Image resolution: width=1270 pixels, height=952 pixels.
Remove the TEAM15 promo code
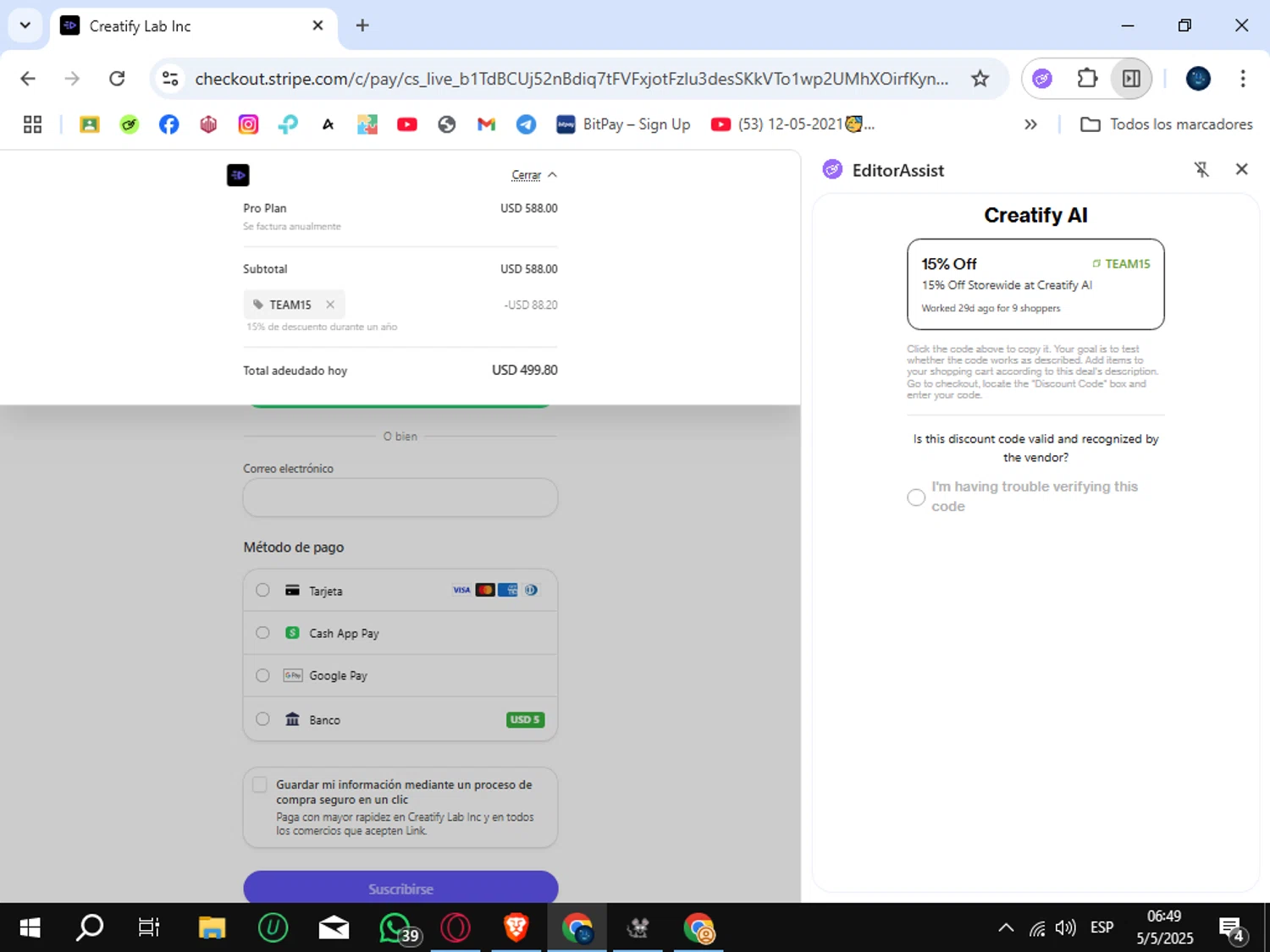click(x=330, y=305)
